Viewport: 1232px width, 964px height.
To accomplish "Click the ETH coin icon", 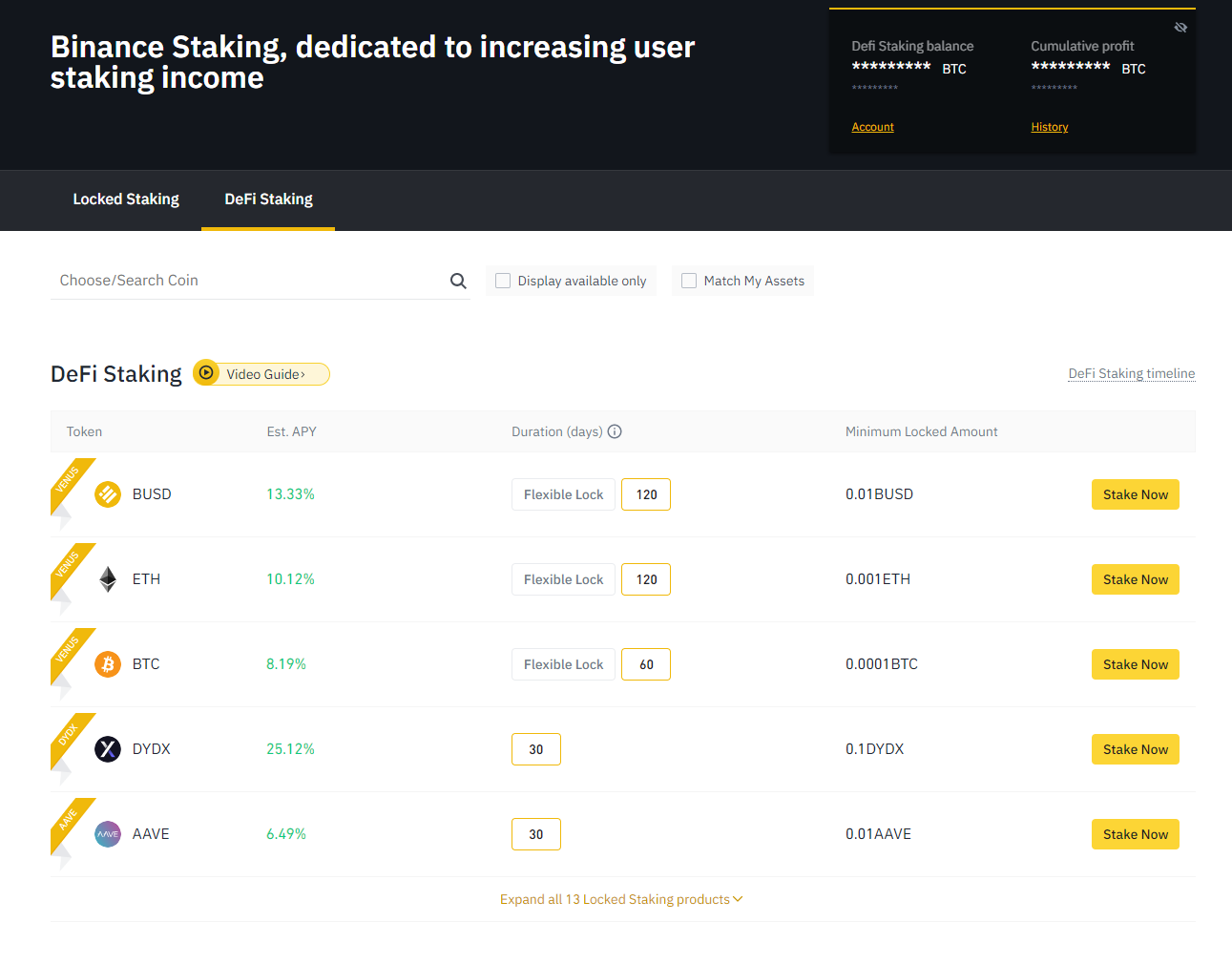I will point(108,579).
